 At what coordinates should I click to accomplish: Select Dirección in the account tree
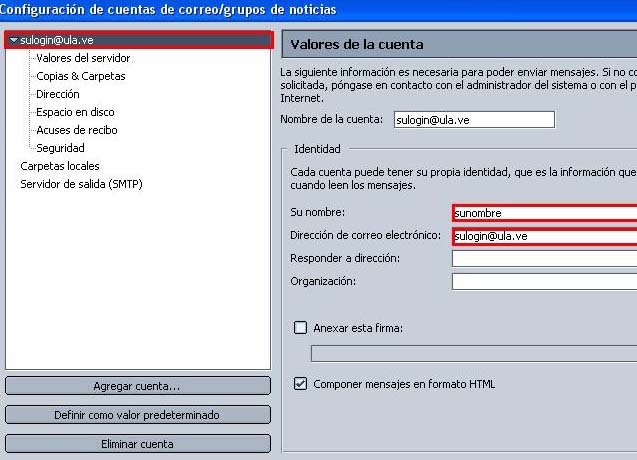(x=58, y=94)
